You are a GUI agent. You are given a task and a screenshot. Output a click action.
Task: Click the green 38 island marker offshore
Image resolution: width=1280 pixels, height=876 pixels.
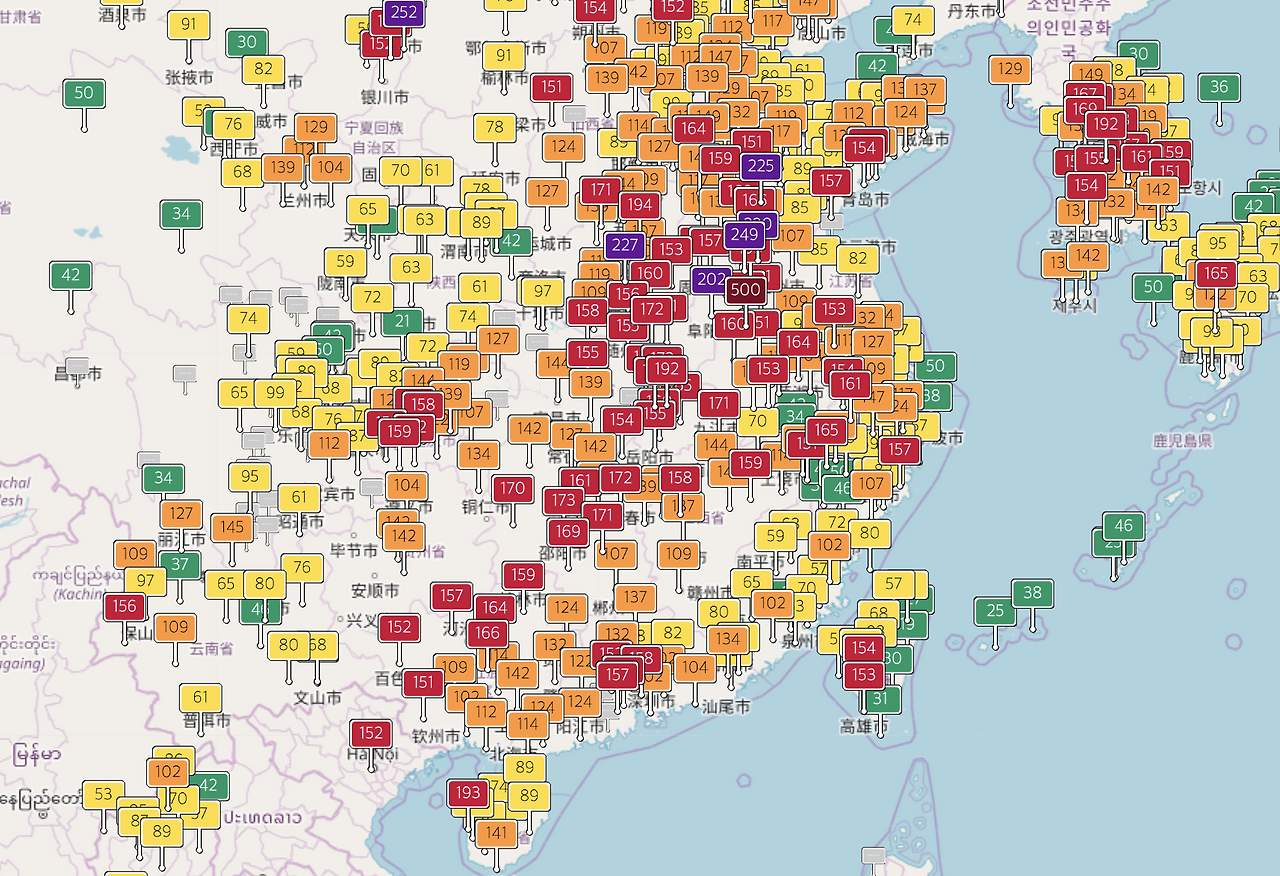coord(1033,592)
